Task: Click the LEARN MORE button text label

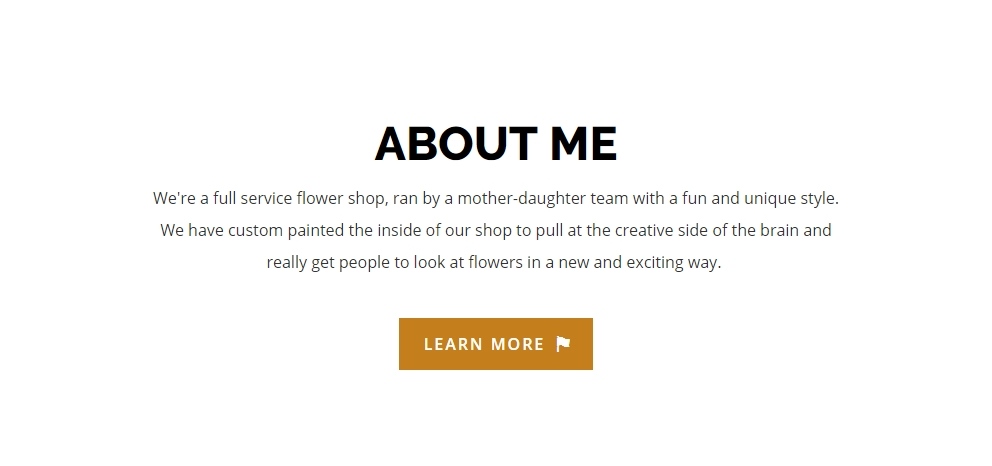Action: 484,344
